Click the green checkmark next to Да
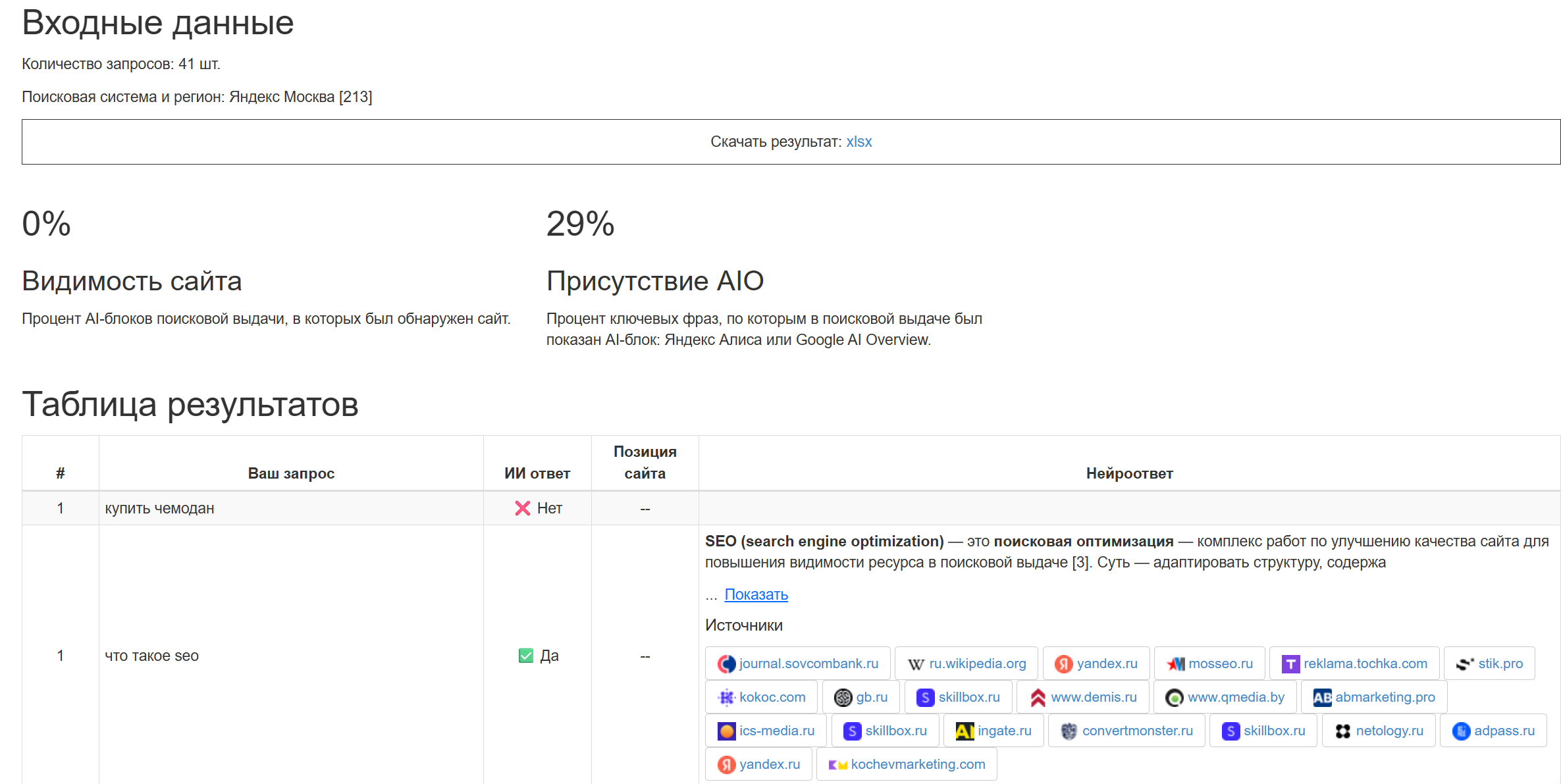This screenshot has height=784, width=1561. 524,656
